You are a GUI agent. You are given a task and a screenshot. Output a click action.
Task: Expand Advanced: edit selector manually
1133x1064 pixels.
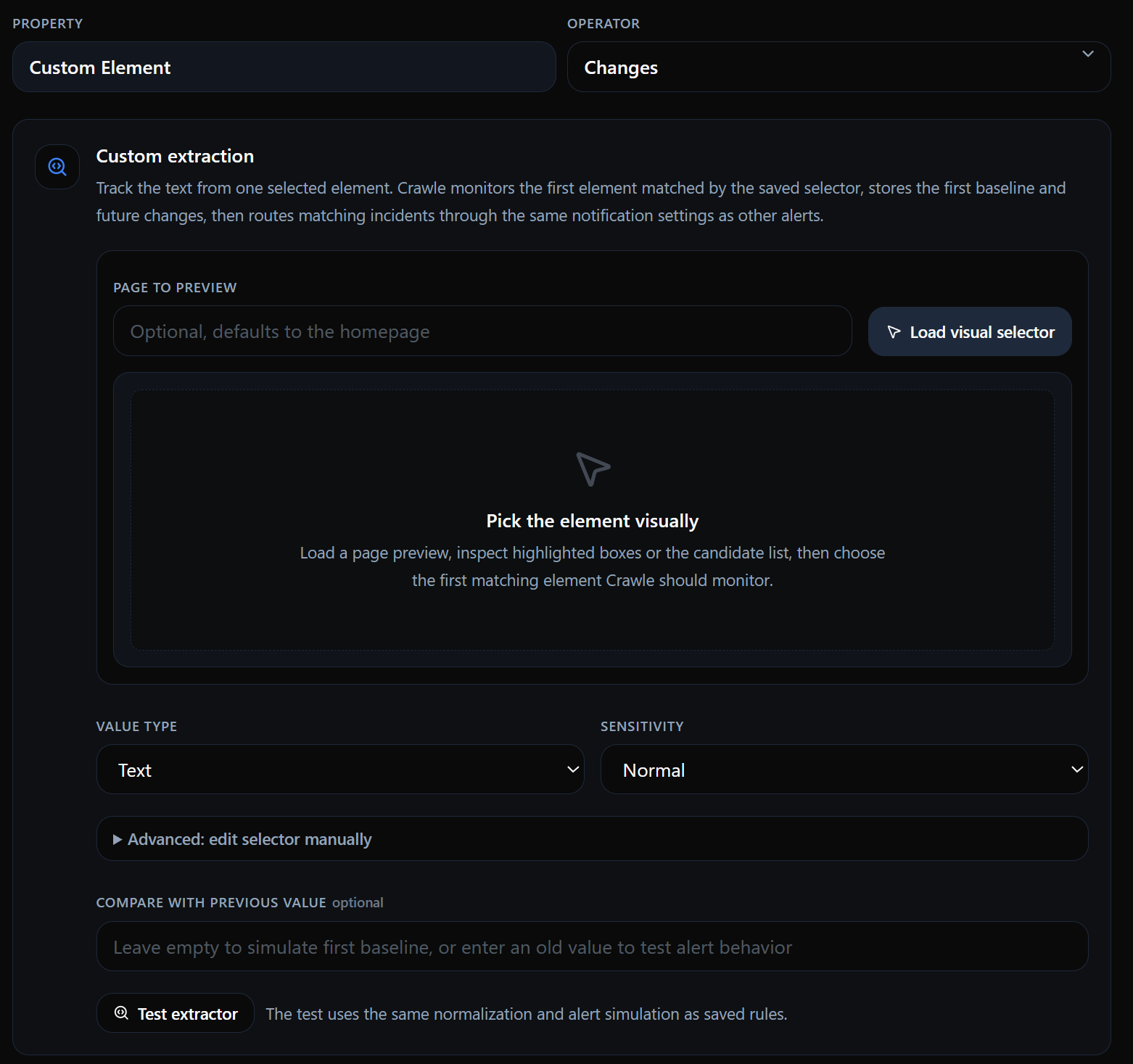(x=592, y=838)
